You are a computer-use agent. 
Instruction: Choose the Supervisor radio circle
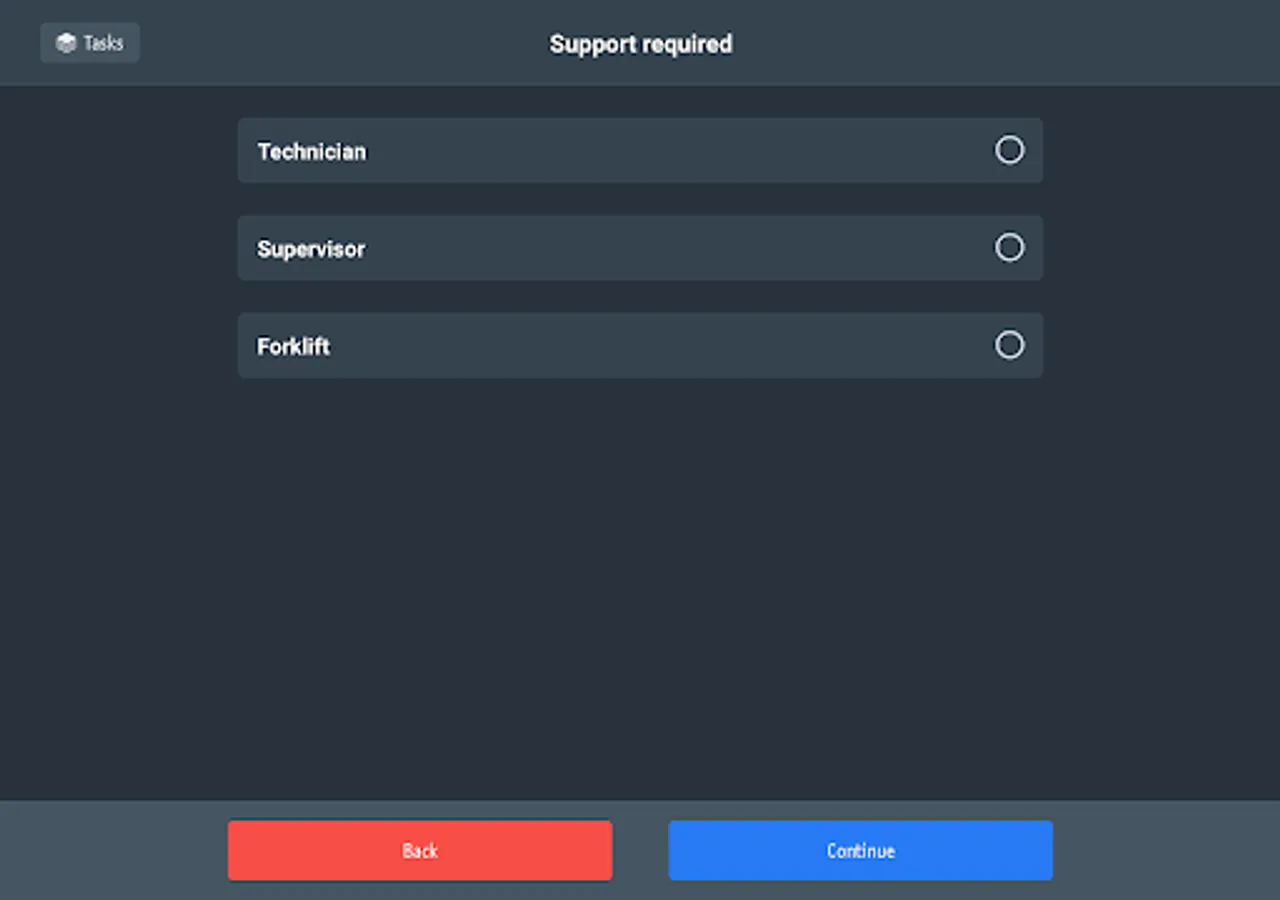(1009, 247)
